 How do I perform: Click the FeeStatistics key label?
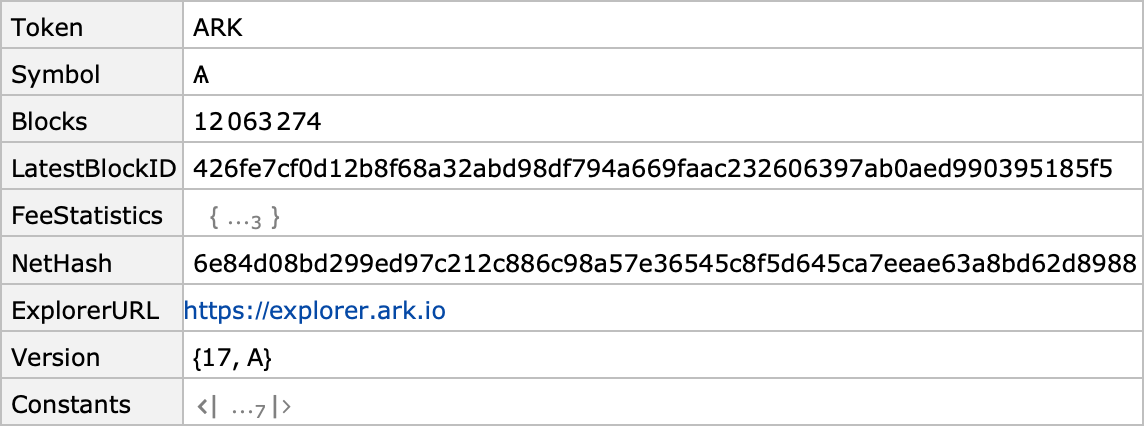pos(87,216)
